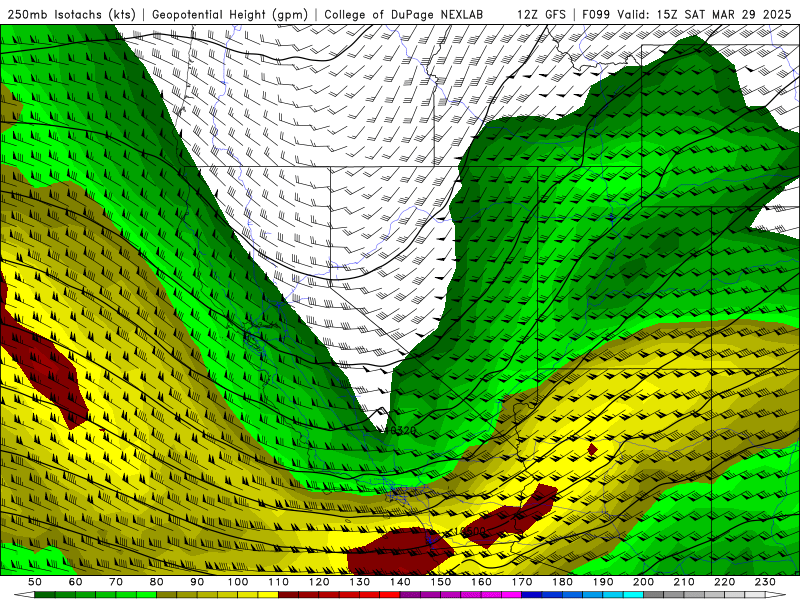
Task: Click the 230 knot legend label
Action: point(765,582)
